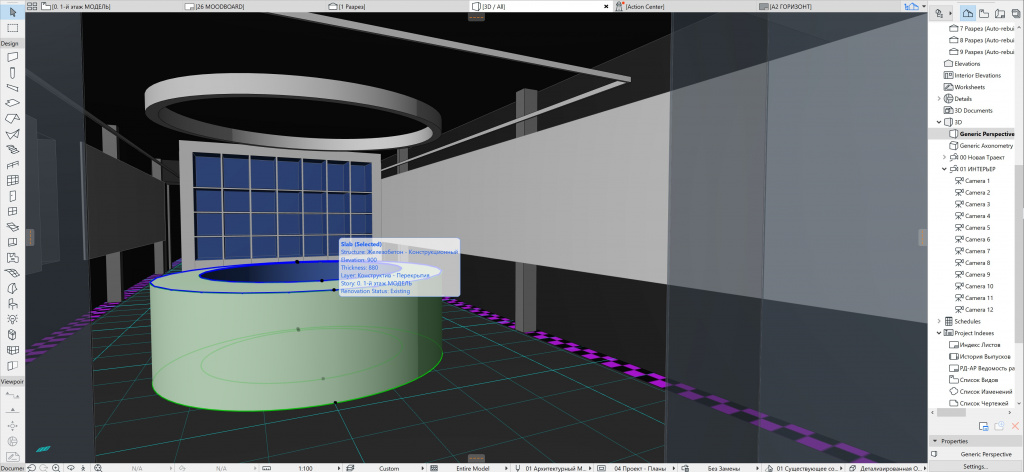This screenshot has width=1024, height=472.
Task: Switch to the 26 MOODBOARD tab
Action: pos(220,6)
